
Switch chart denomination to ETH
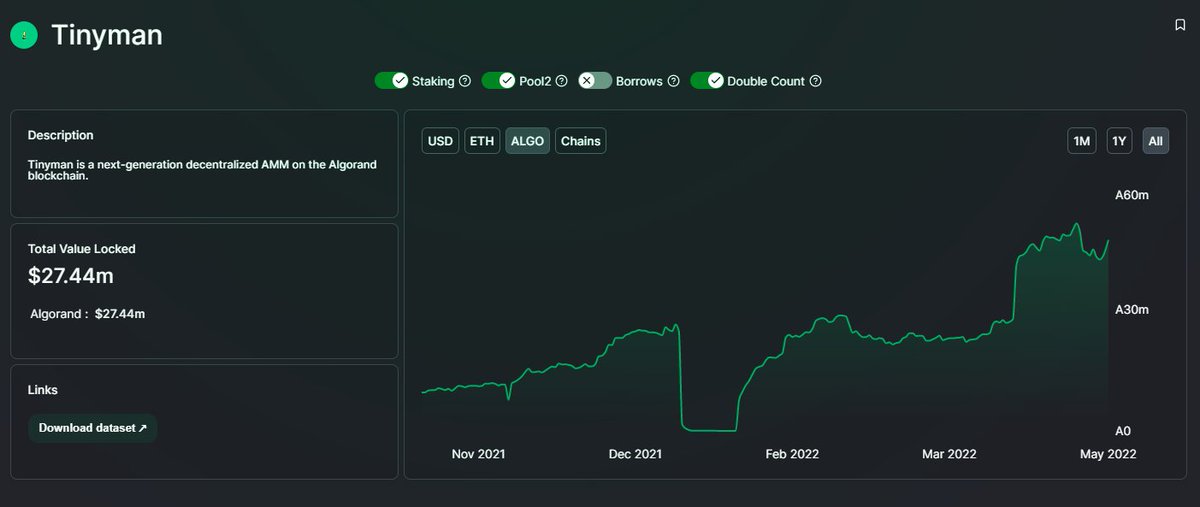point(482,141)
